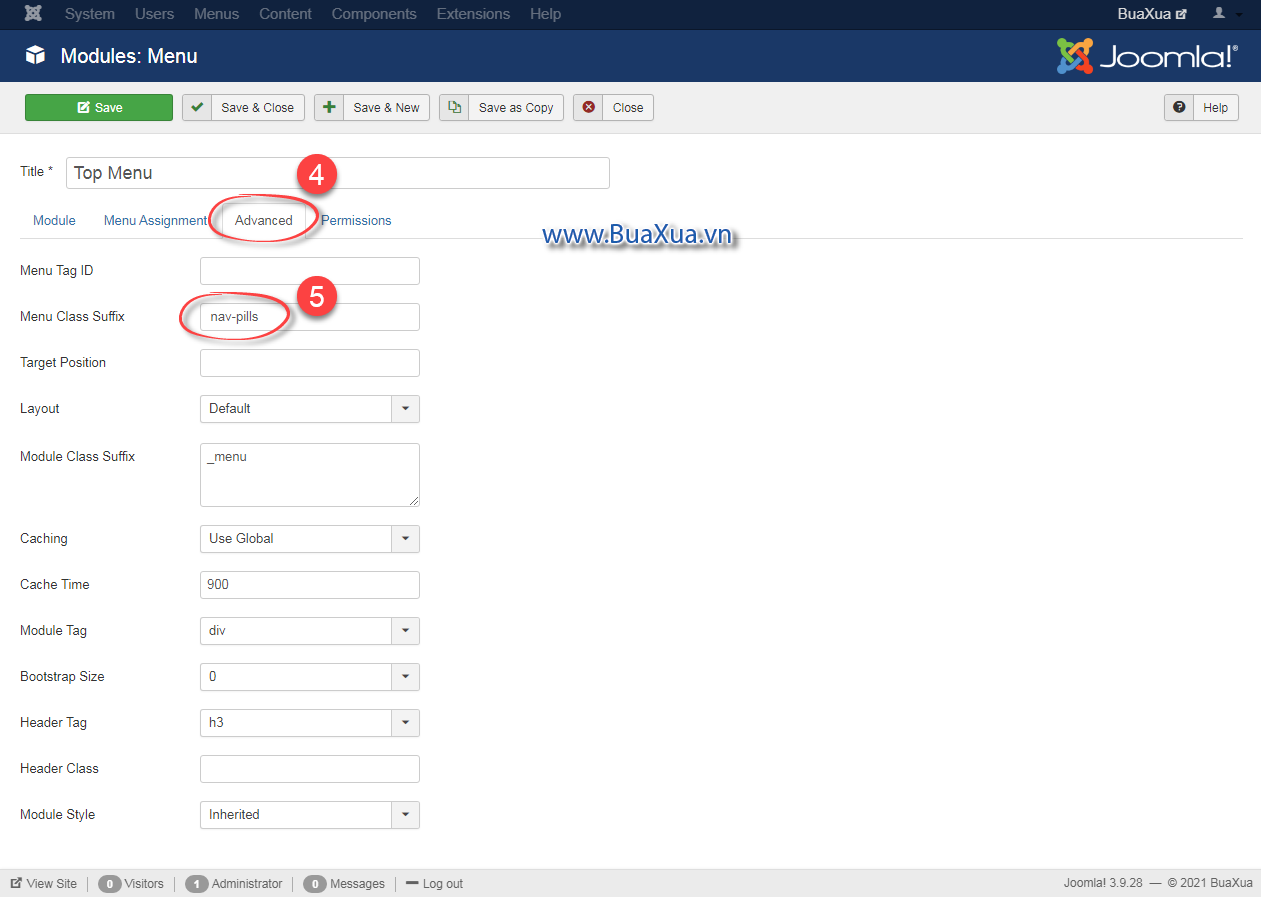Click the red X icon on Close

[588, 107]
